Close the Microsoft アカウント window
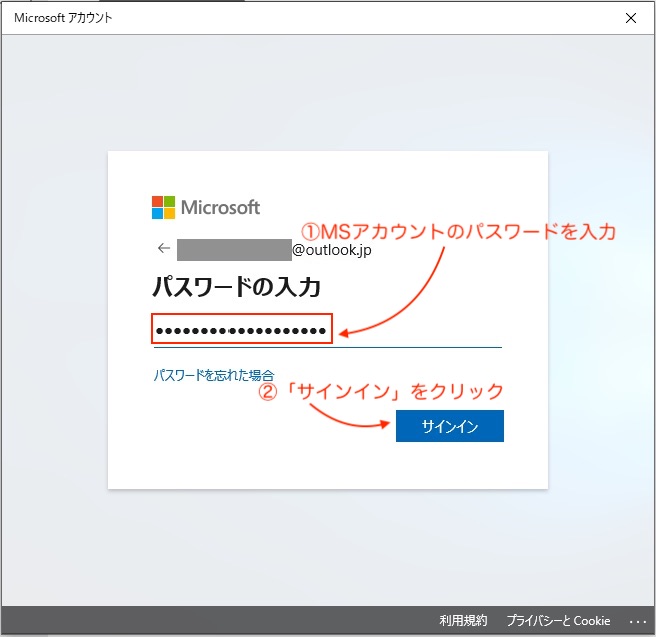Screen dimensions: 656x637 [x=631, y=18]
